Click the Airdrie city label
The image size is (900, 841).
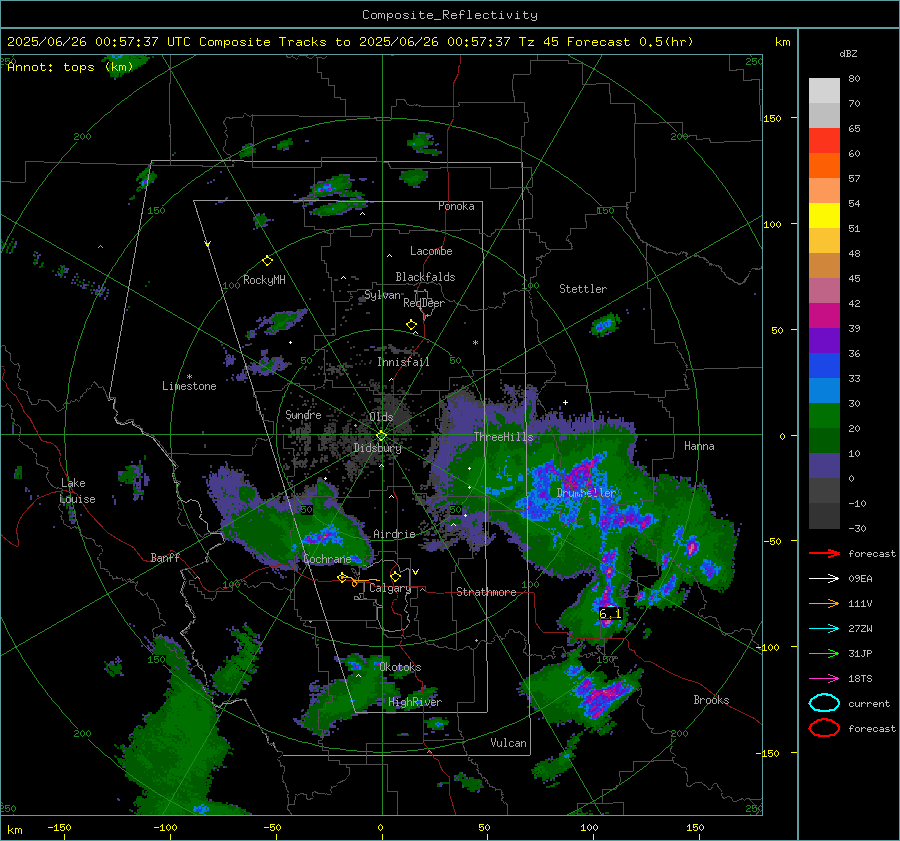[394, 534]
